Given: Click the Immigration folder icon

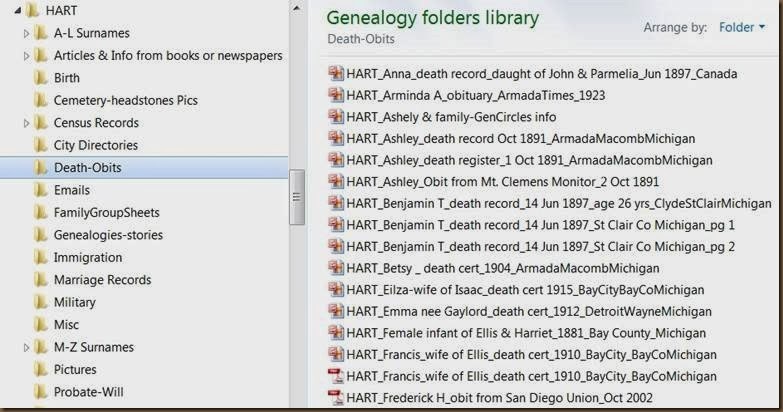Looking at the screenshot, I should 41,258.
